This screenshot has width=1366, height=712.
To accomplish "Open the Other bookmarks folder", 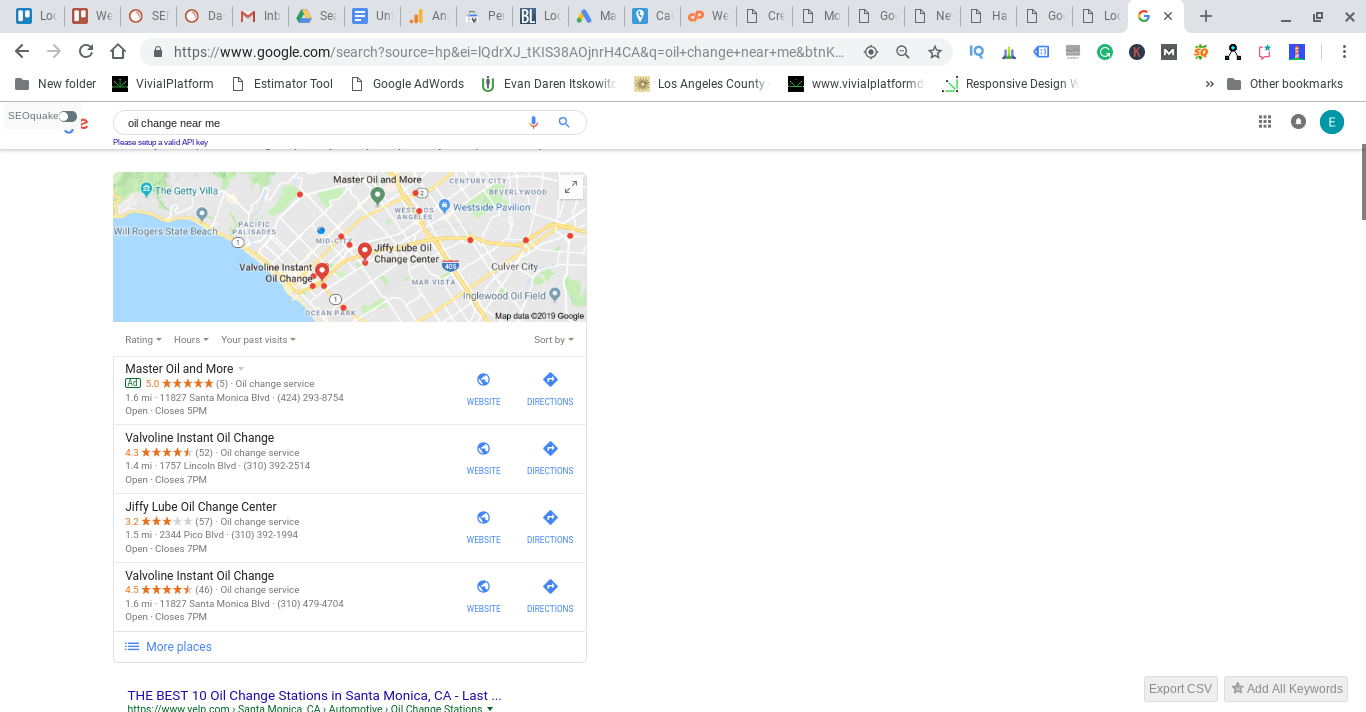I will click(1285, 84).
